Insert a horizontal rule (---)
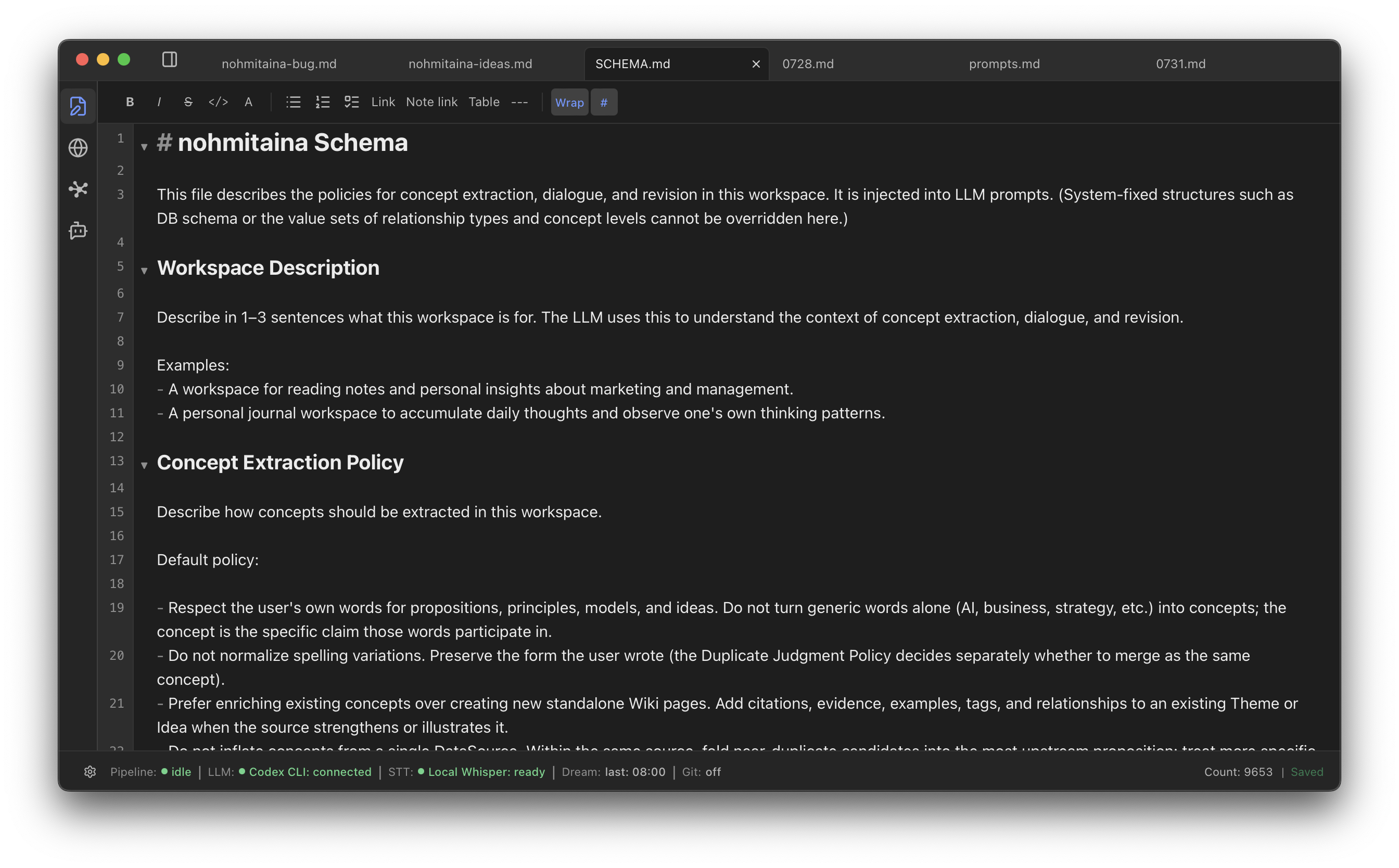 (x=519, y=102)
